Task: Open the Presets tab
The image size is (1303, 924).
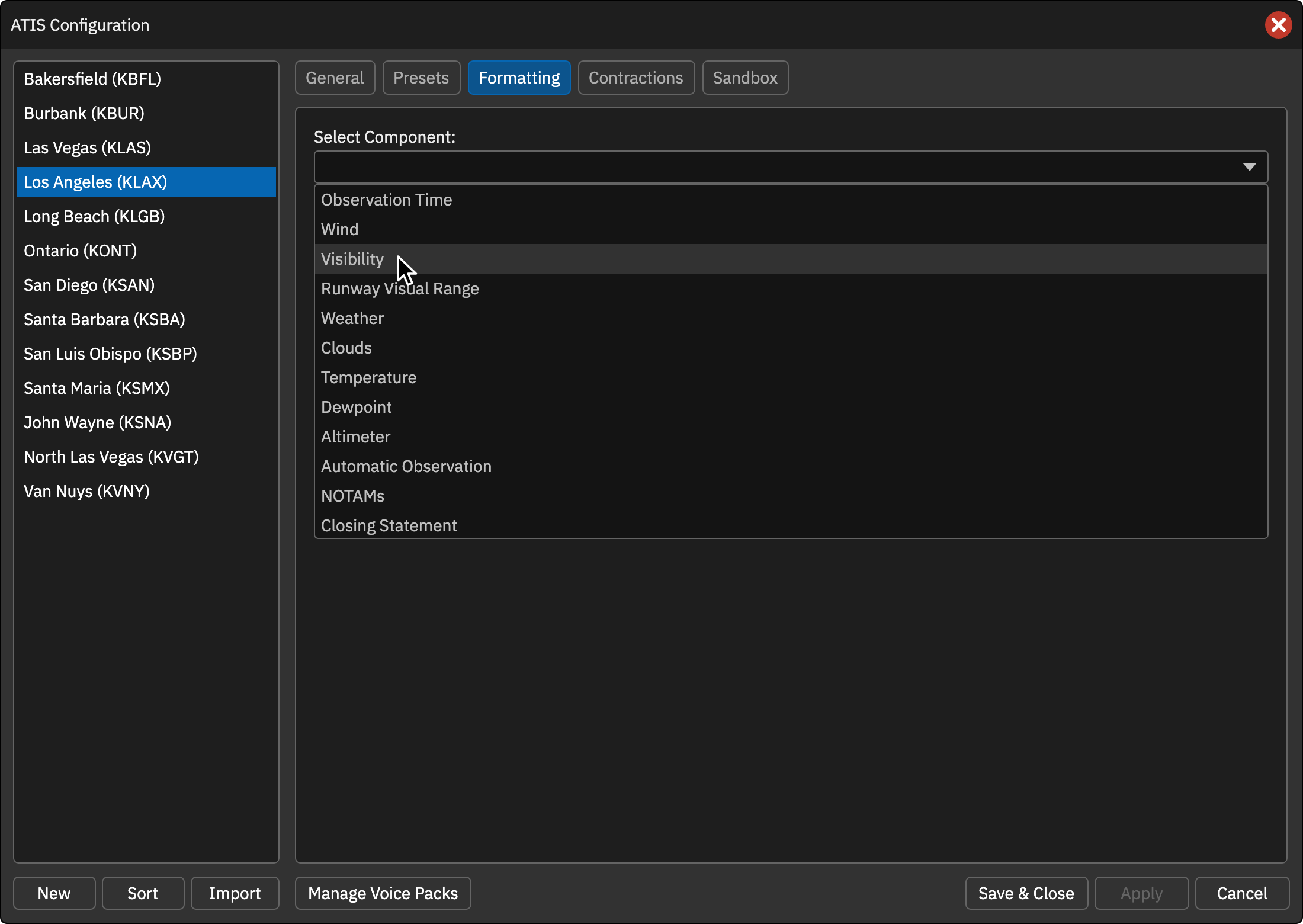Action: [421, 78]
